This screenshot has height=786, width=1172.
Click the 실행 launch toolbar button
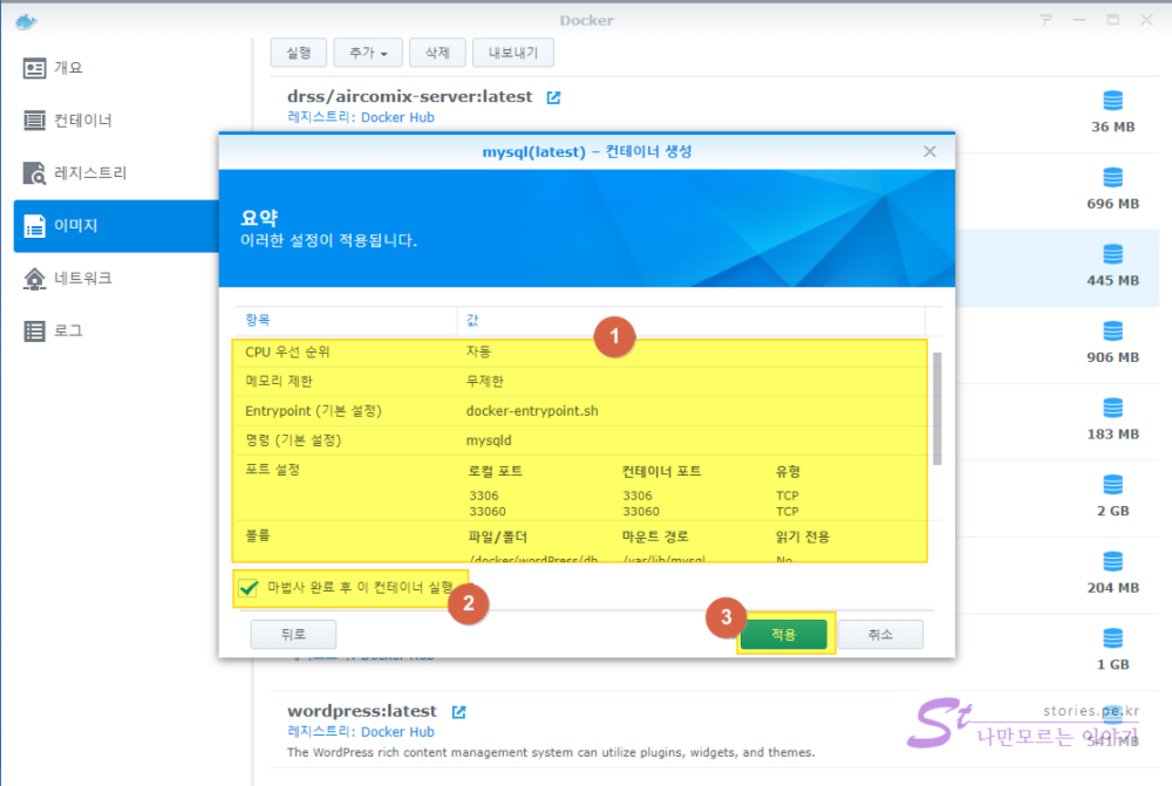pos(298,53)
